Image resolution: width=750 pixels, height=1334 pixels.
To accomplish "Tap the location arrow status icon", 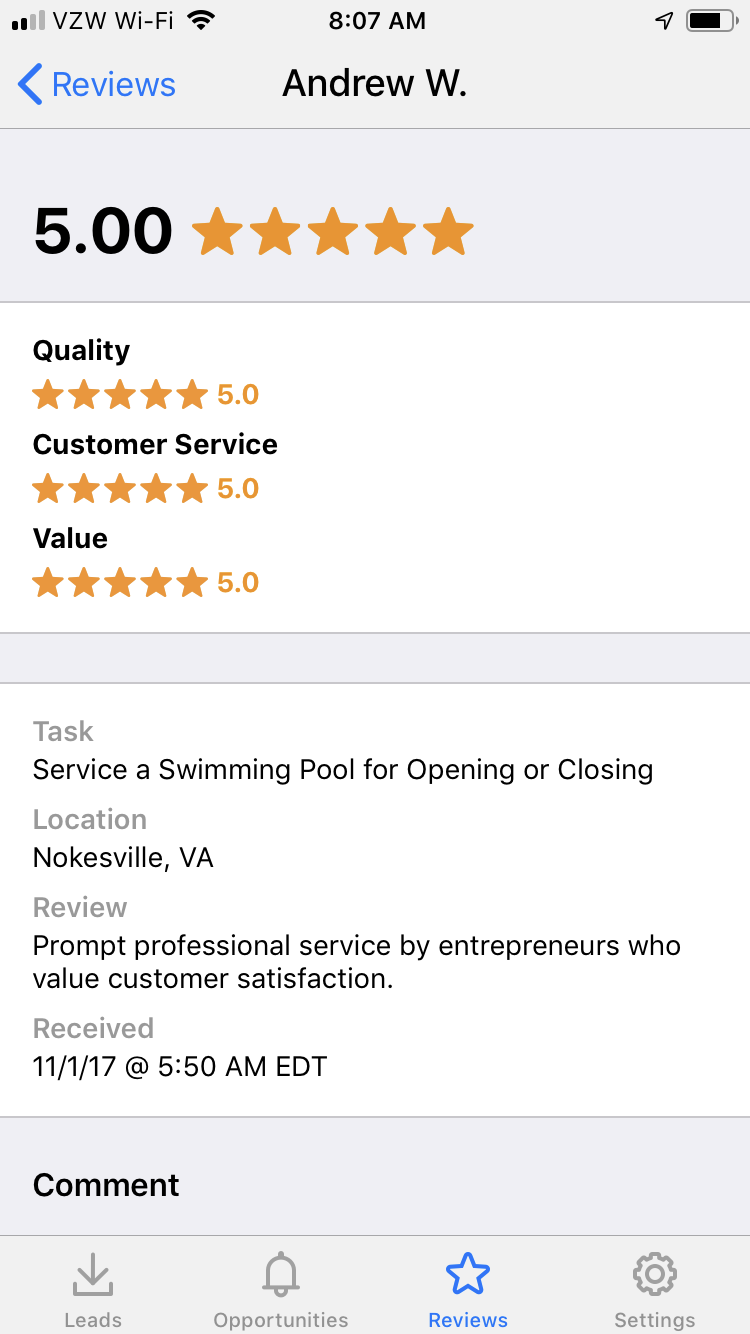I will point(664,21).
